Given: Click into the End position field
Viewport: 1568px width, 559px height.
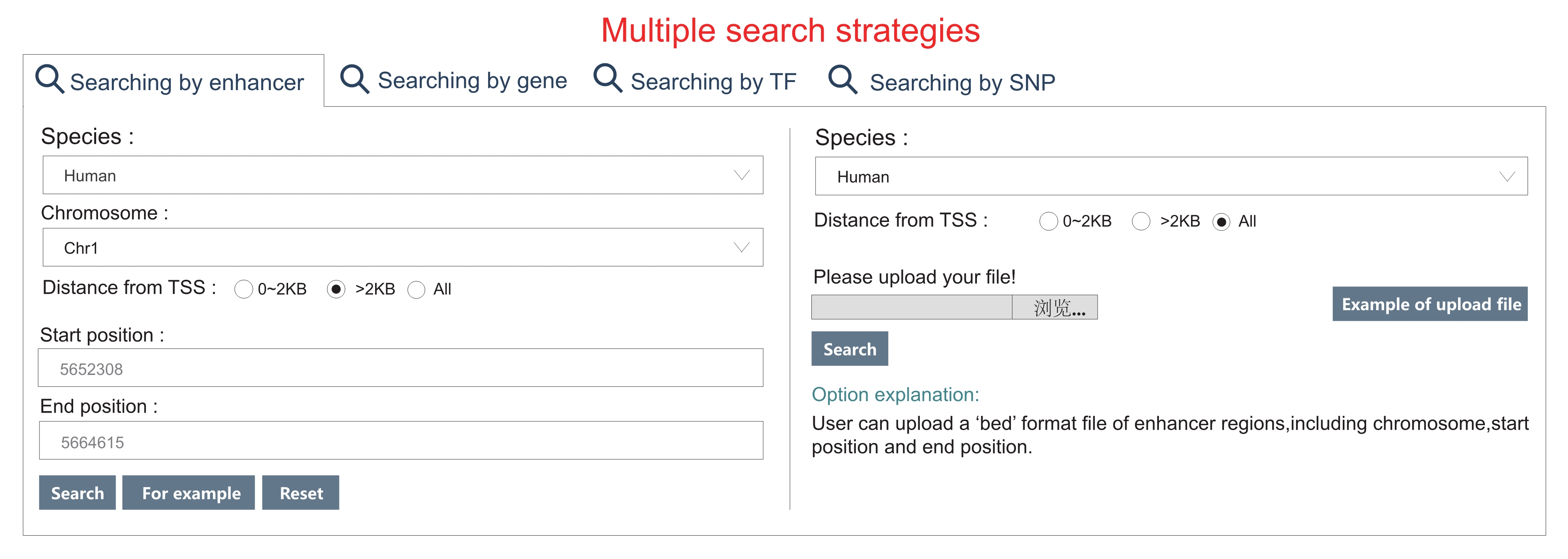Looking at the screenshot, I should point(401,441).
